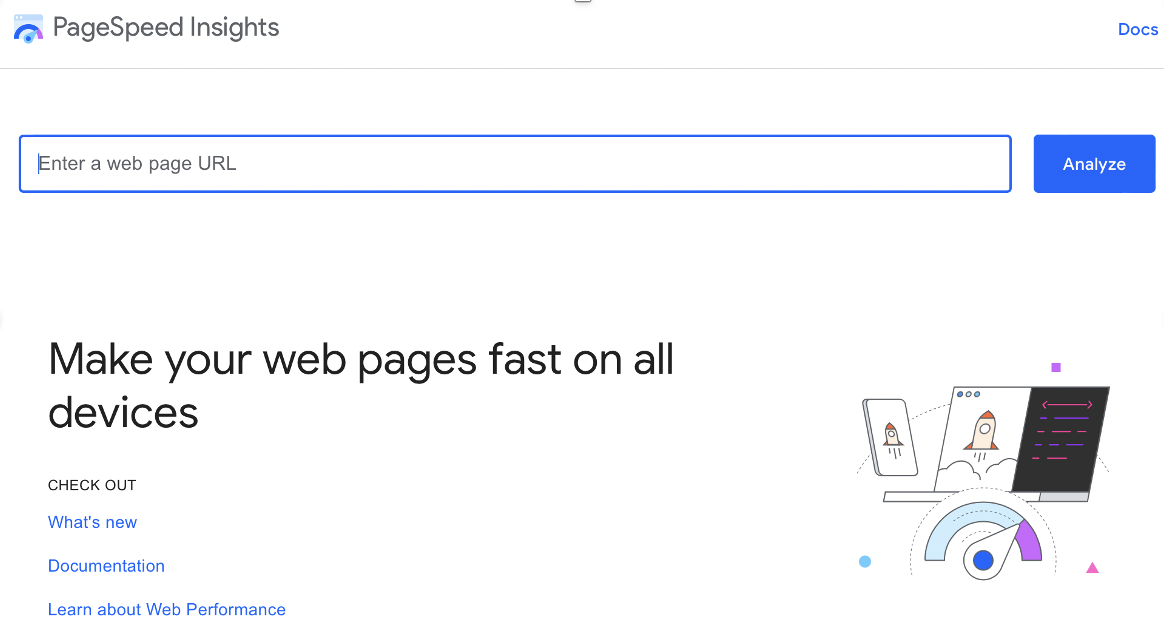The height and width of the screenshot is (632, 1164).
Task: Open the Docs link
Action: 1137,29
